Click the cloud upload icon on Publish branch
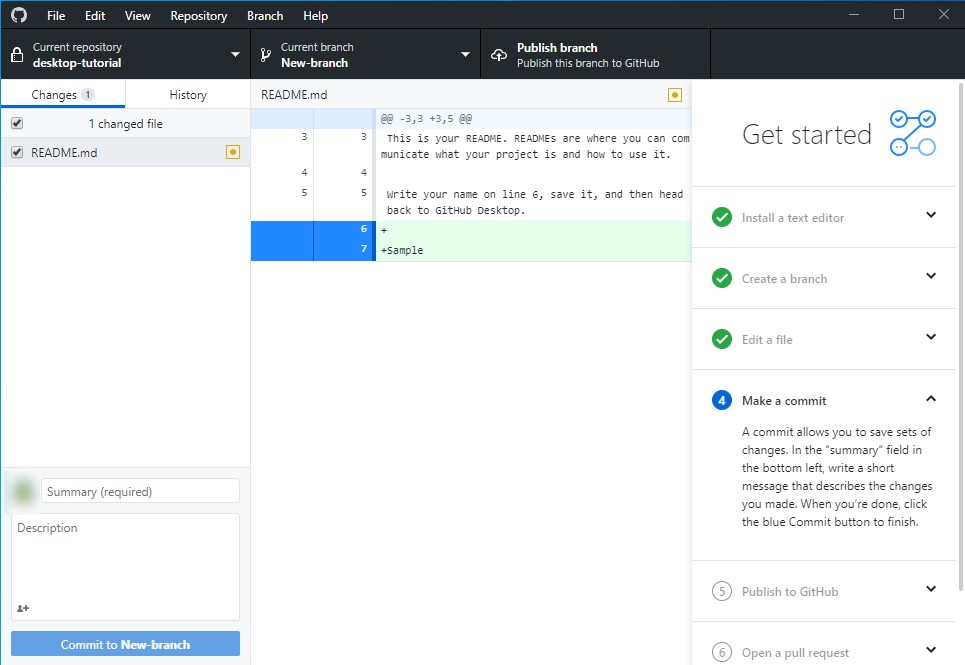The image size is (965, 665). (499, 53)
